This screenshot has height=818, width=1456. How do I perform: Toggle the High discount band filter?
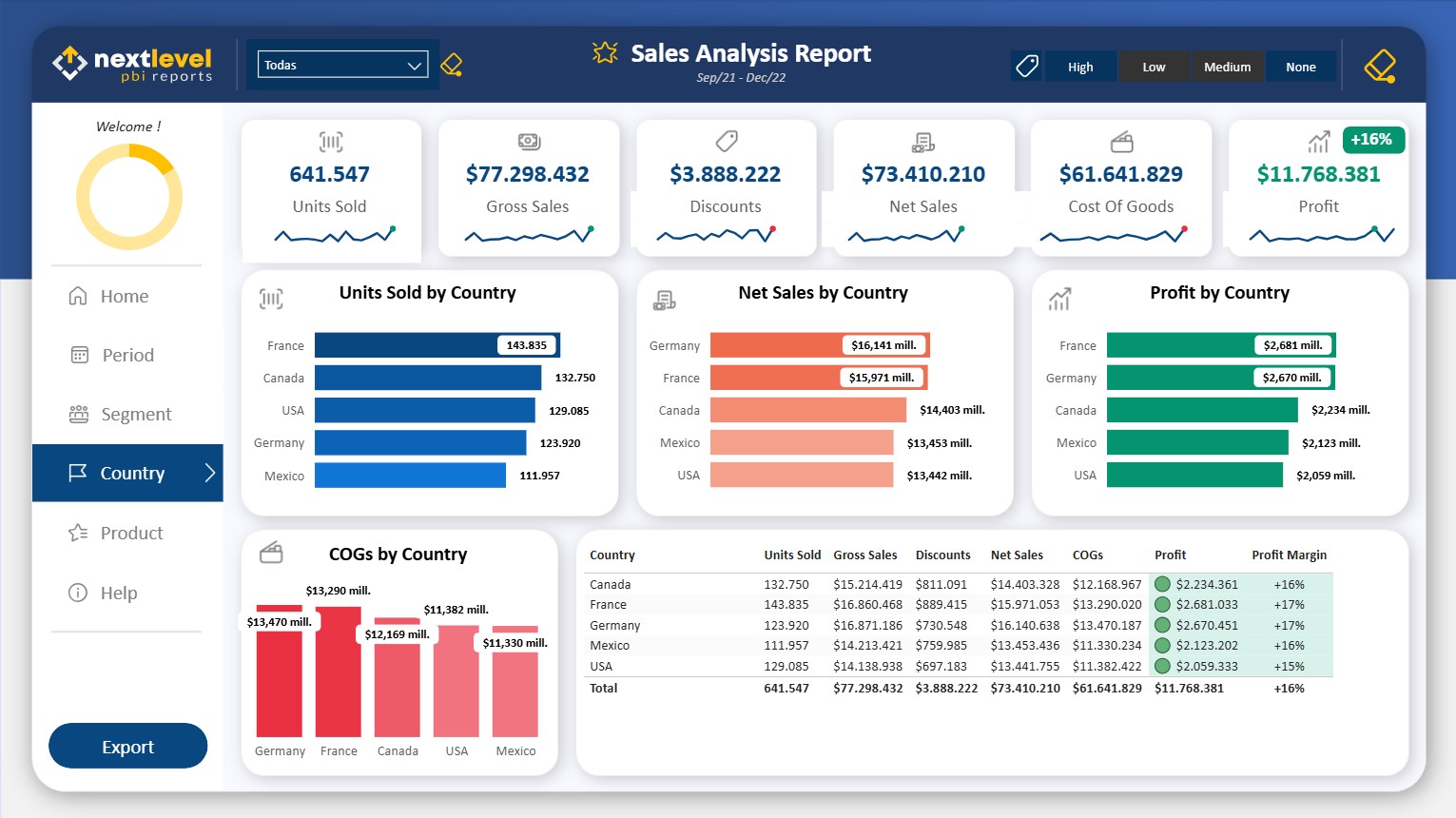[1079, 67]
